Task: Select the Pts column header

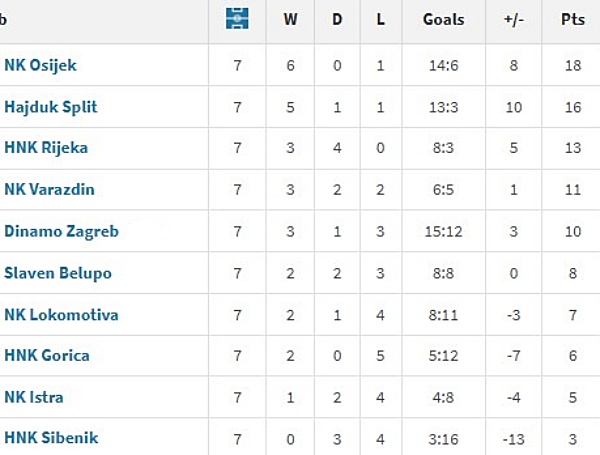Action: click(x=573, y=19)
